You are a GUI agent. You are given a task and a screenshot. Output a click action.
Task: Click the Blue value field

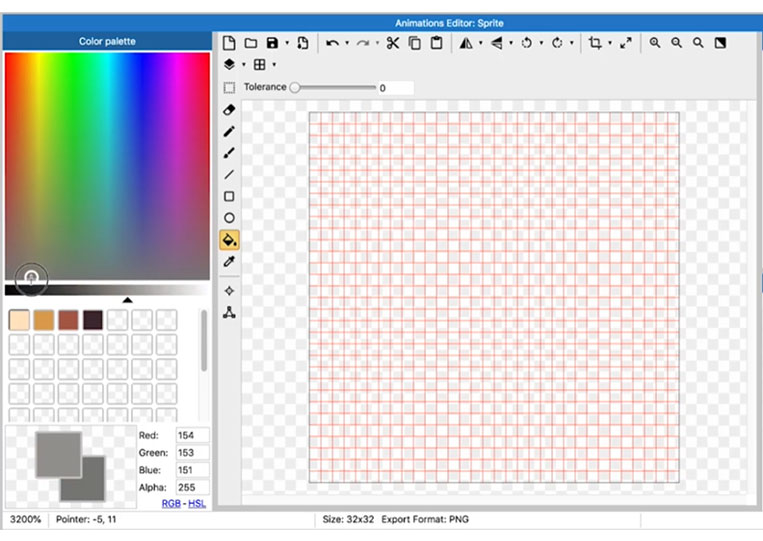click(x=193, y=470)
